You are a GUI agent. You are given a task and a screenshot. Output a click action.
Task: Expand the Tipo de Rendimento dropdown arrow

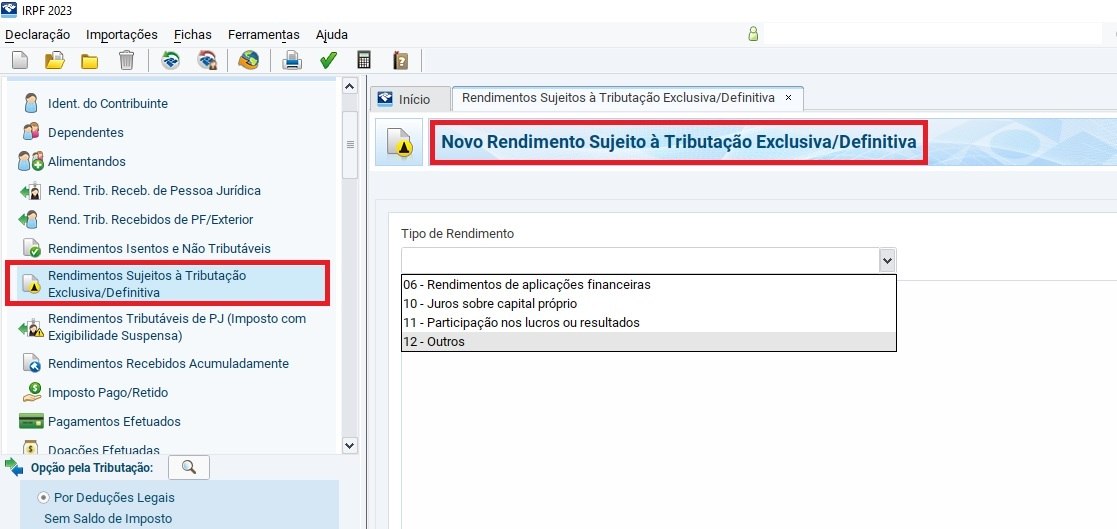[x=886, y=260]
